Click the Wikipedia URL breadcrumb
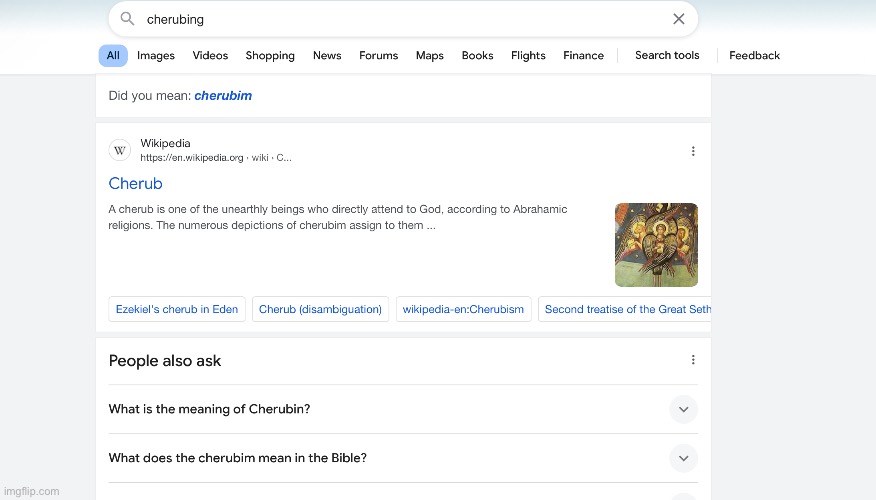 point(216,158)
